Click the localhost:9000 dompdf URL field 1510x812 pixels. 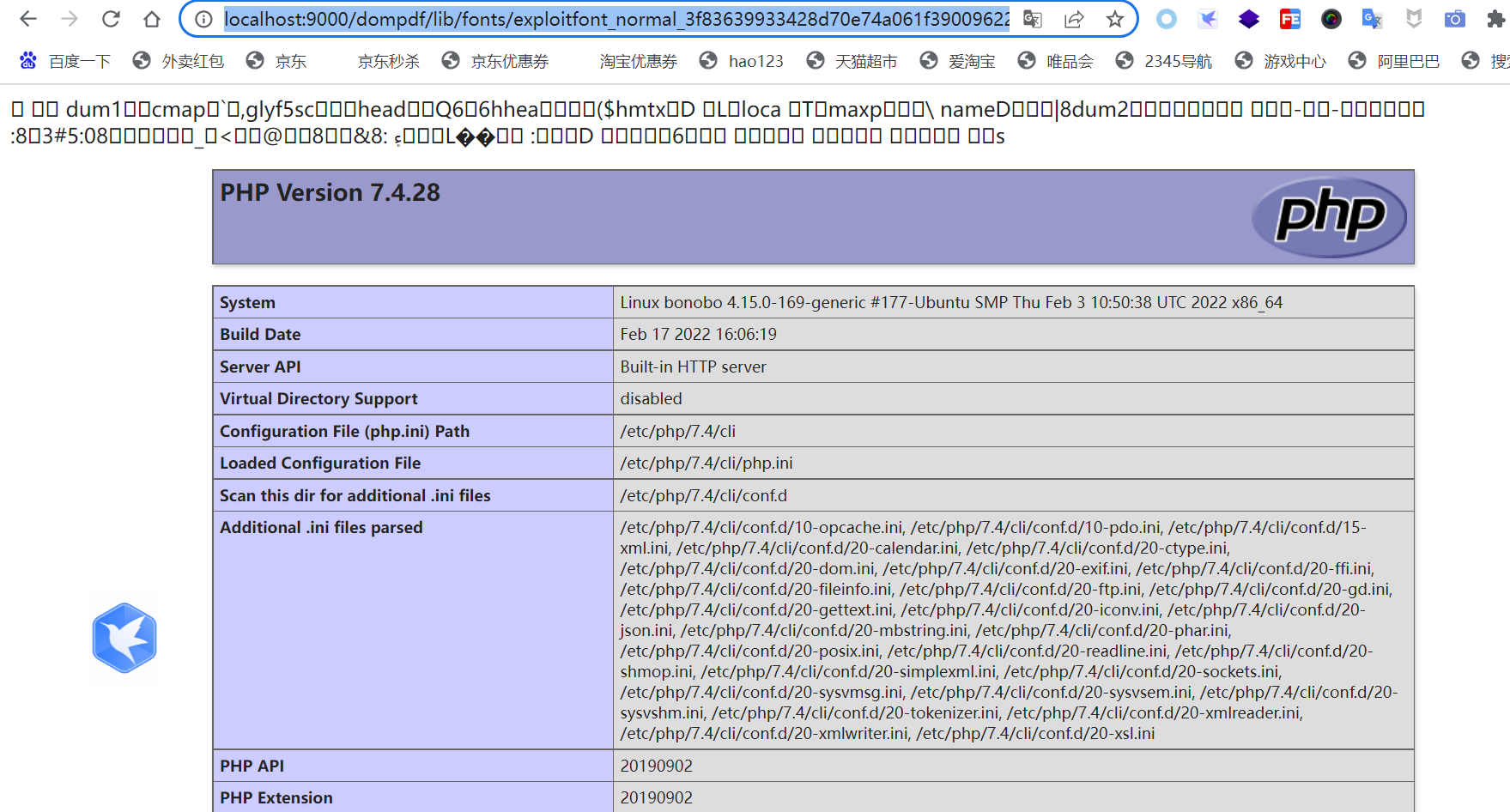coord(616,19)
